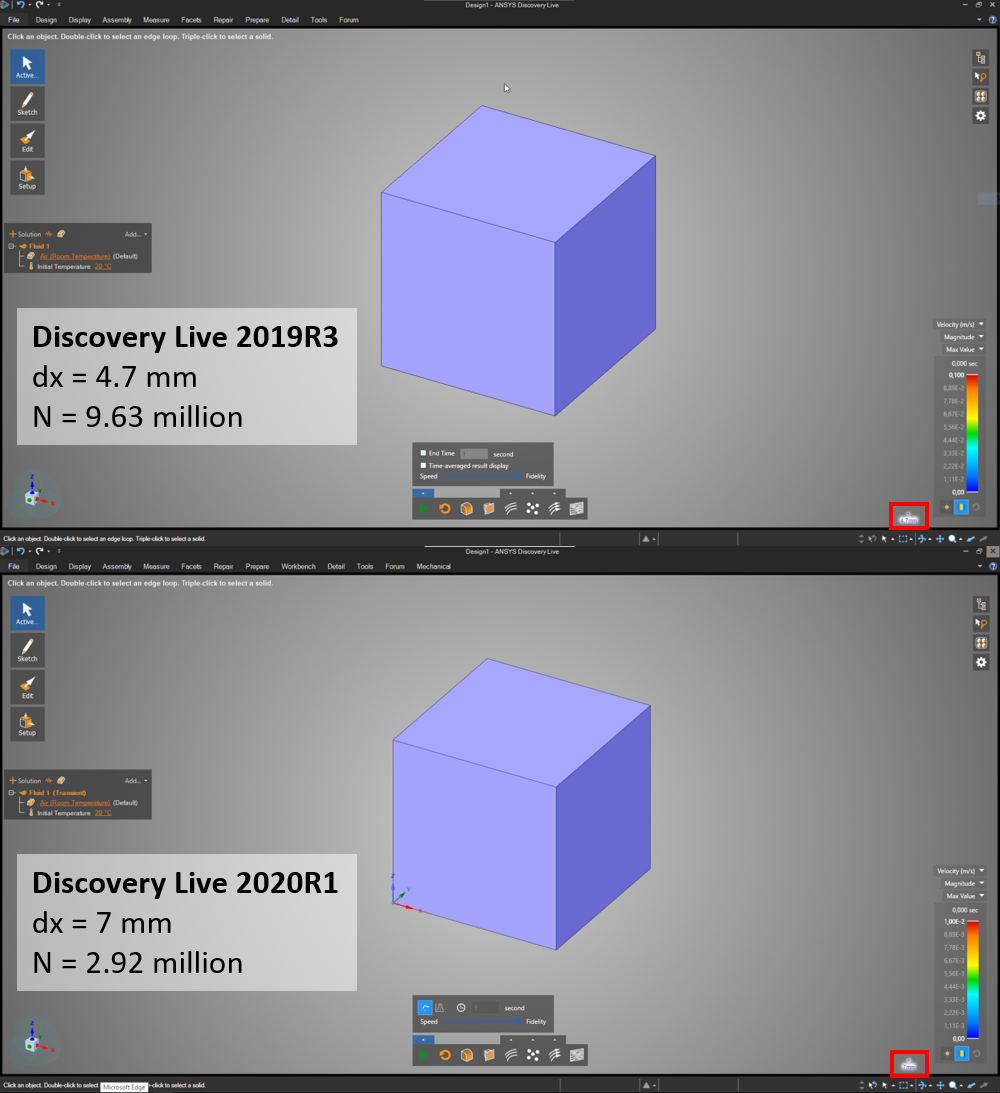This screenshot has width=1000, height=1093.
Task: Toggle the color-bar legend button in bottom window
Action: [x=961, y=1054]
